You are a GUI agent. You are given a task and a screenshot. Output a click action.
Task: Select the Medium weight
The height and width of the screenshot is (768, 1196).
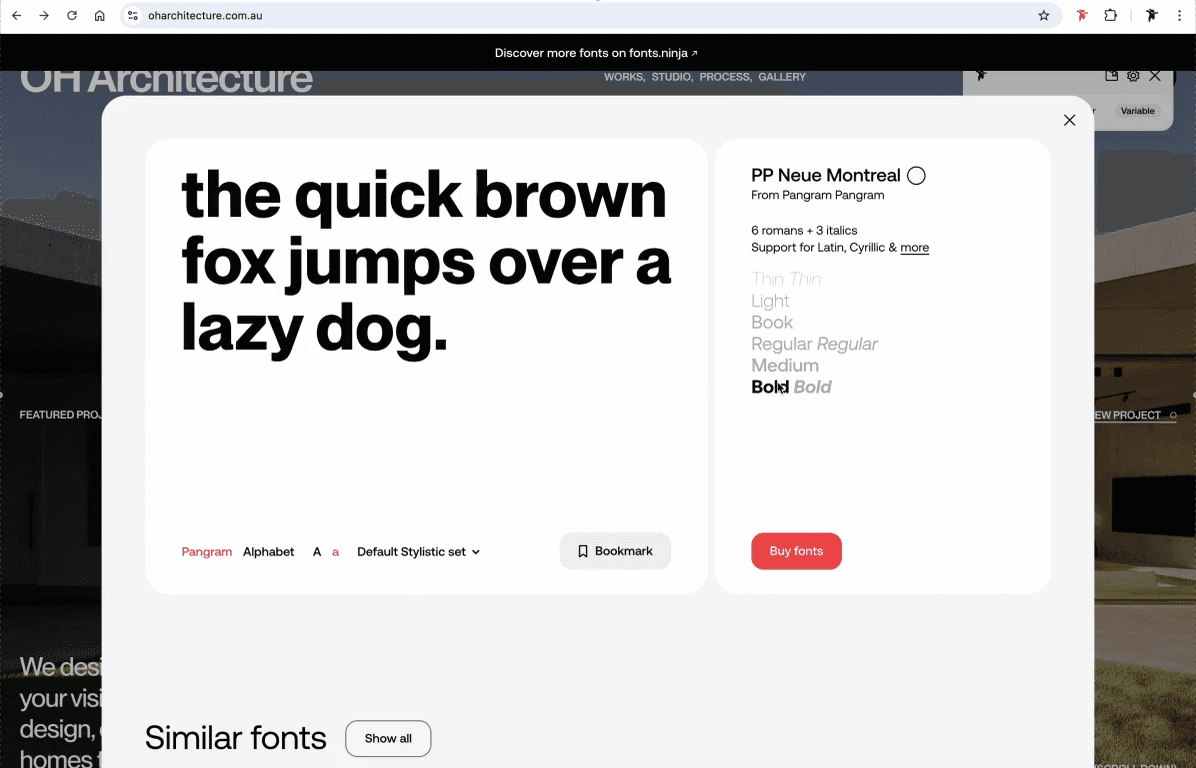tap(785, 365)
